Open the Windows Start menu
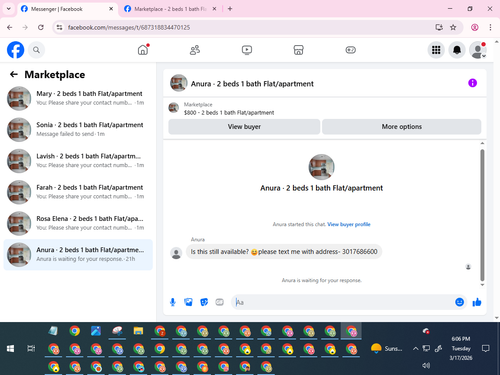The width and height of the screenshot is (500, 375). coord(11,349)
